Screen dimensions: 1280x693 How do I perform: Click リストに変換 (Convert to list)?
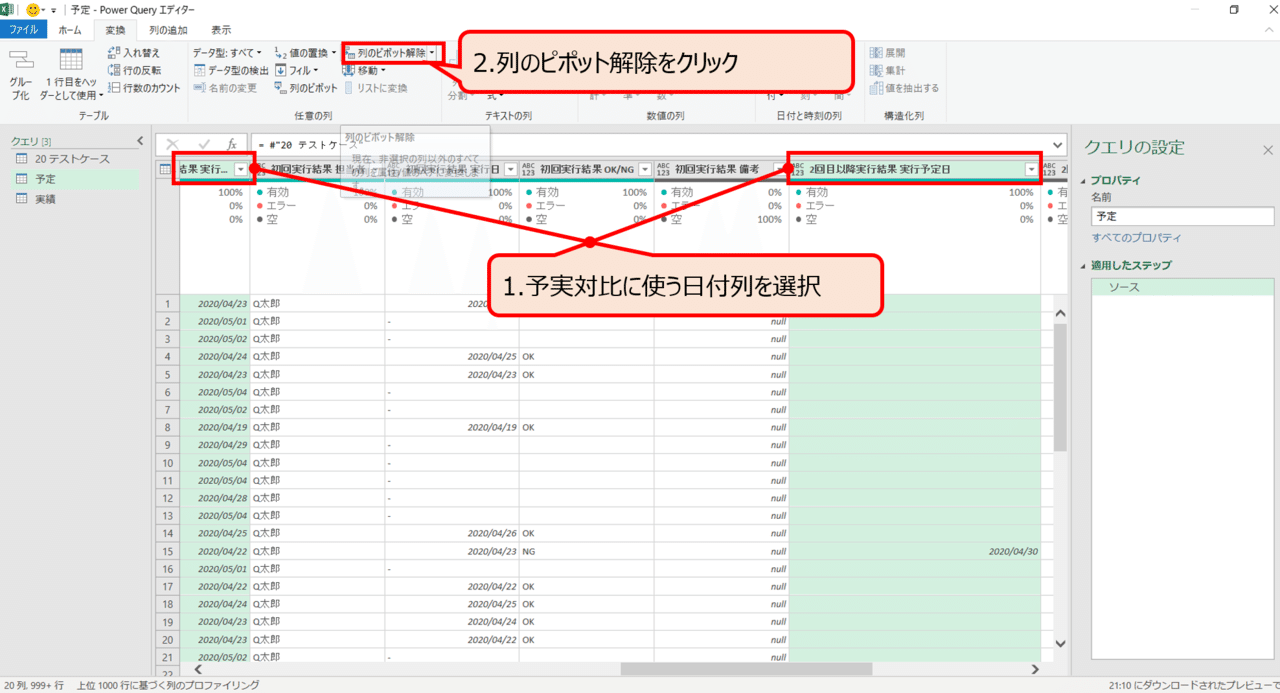click(x=375, y=88)
